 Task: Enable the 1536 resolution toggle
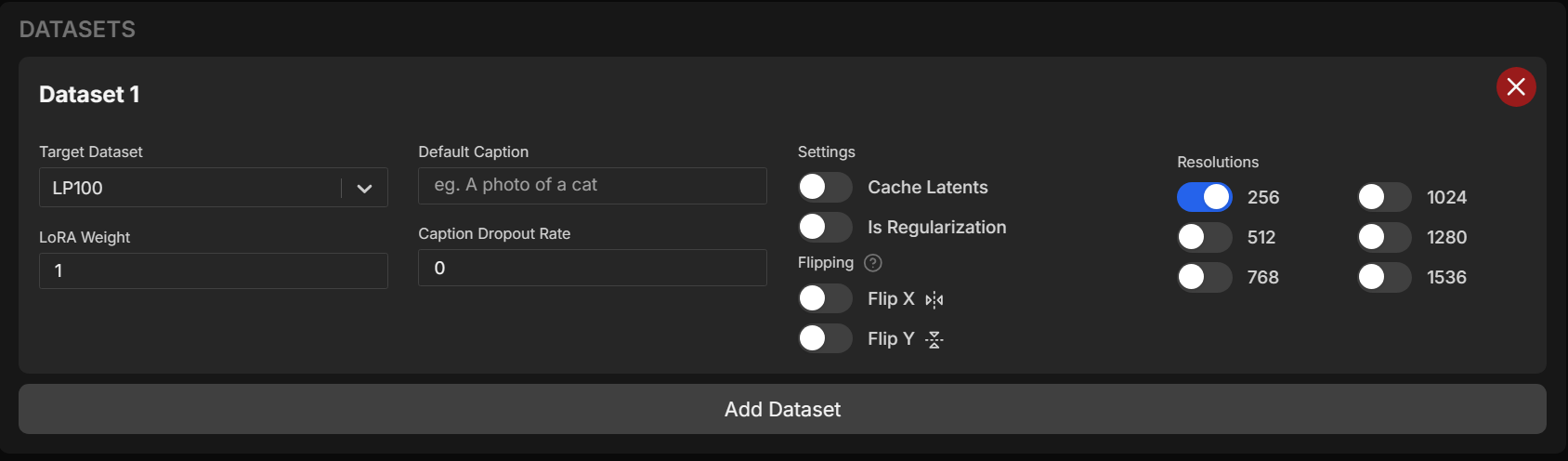[1384, 277]
